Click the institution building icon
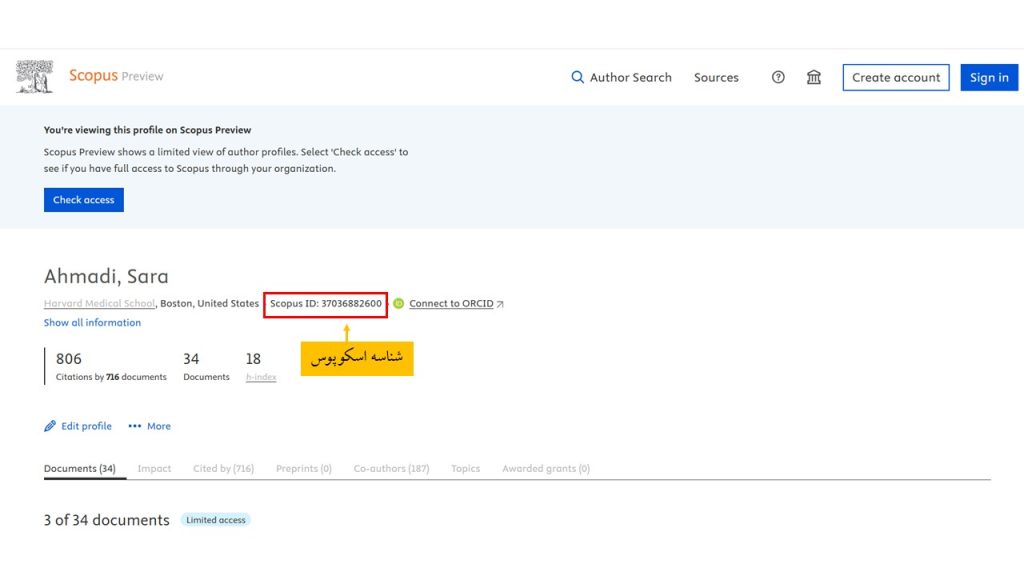Screen dimensions: 1024x576 pos(814,77)
